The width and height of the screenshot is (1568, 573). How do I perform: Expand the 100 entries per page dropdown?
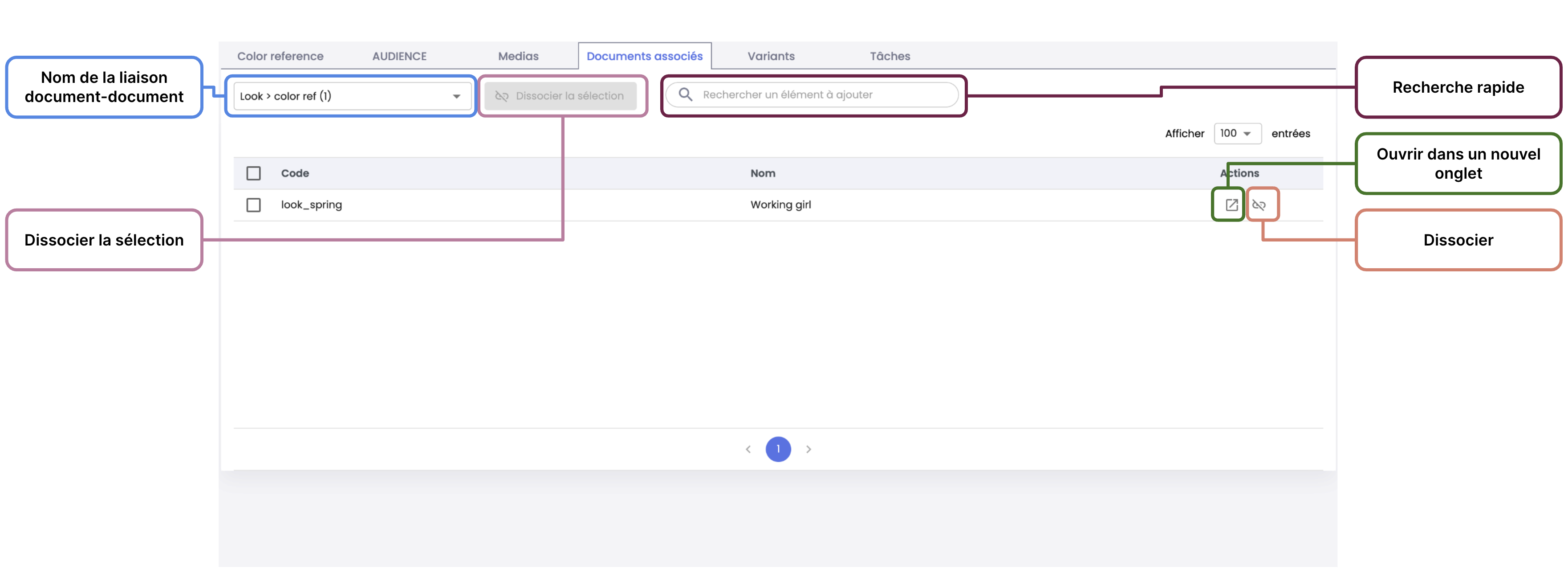click(x=1237, y=133)
